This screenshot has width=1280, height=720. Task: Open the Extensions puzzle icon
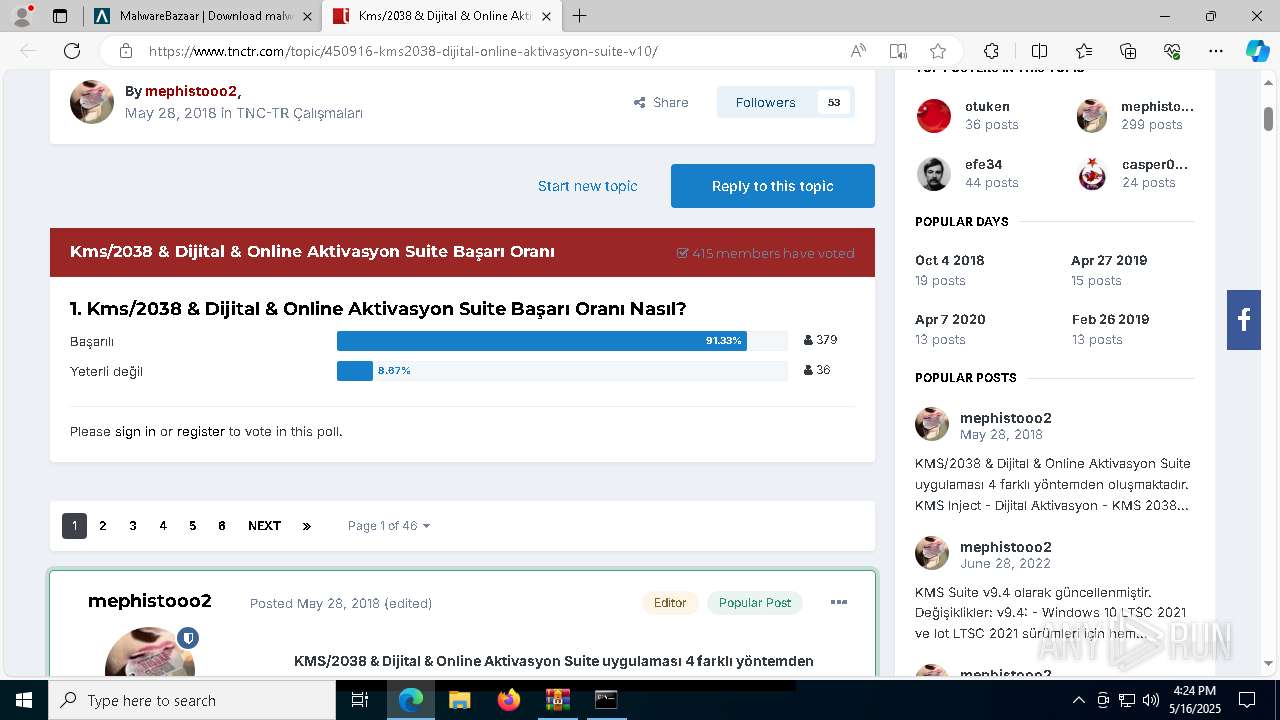(x=991, y=51)
